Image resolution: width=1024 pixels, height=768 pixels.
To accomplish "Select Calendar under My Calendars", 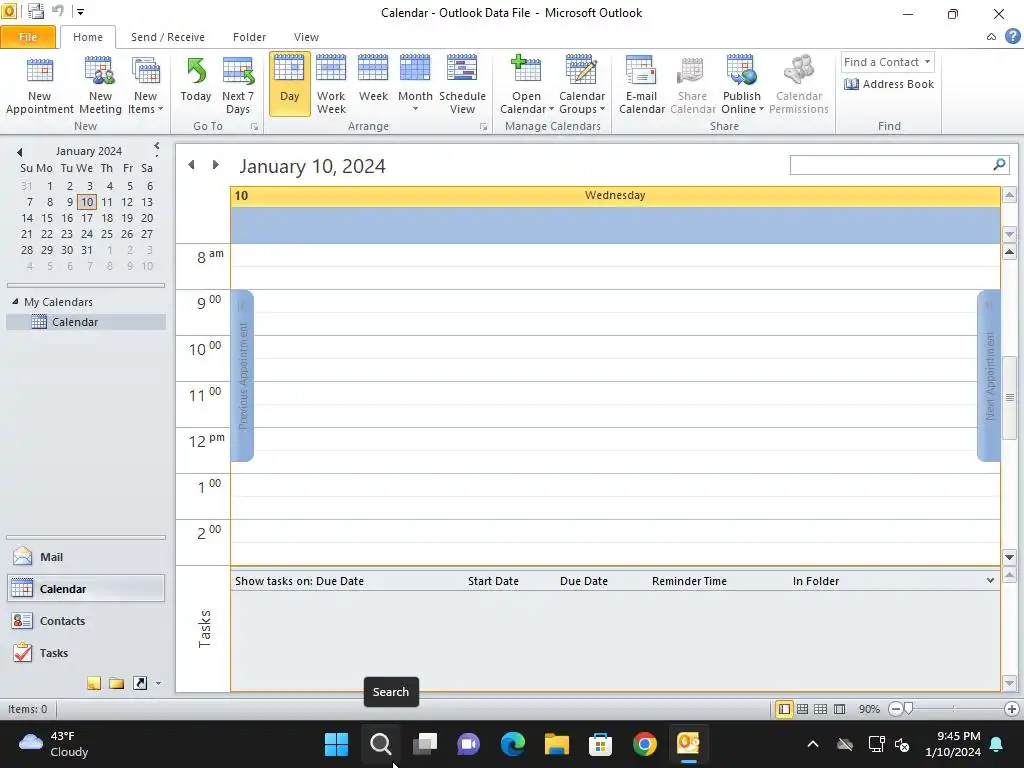I will tap(86, 322).
